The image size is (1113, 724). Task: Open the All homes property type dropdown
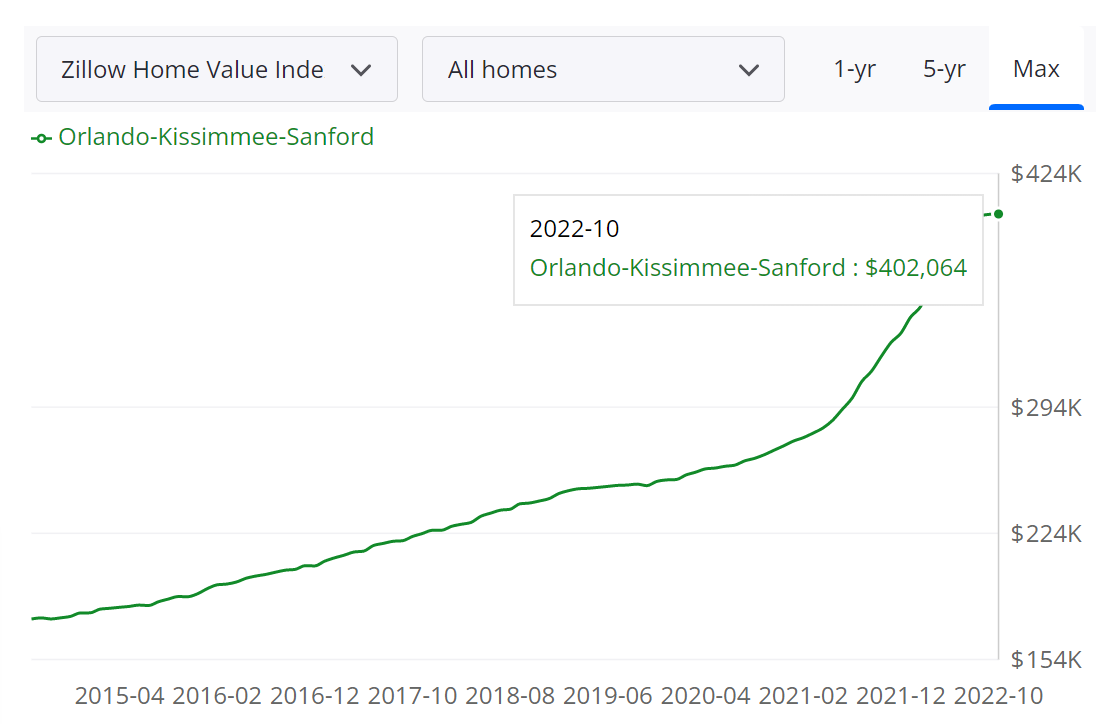(603, 69)
